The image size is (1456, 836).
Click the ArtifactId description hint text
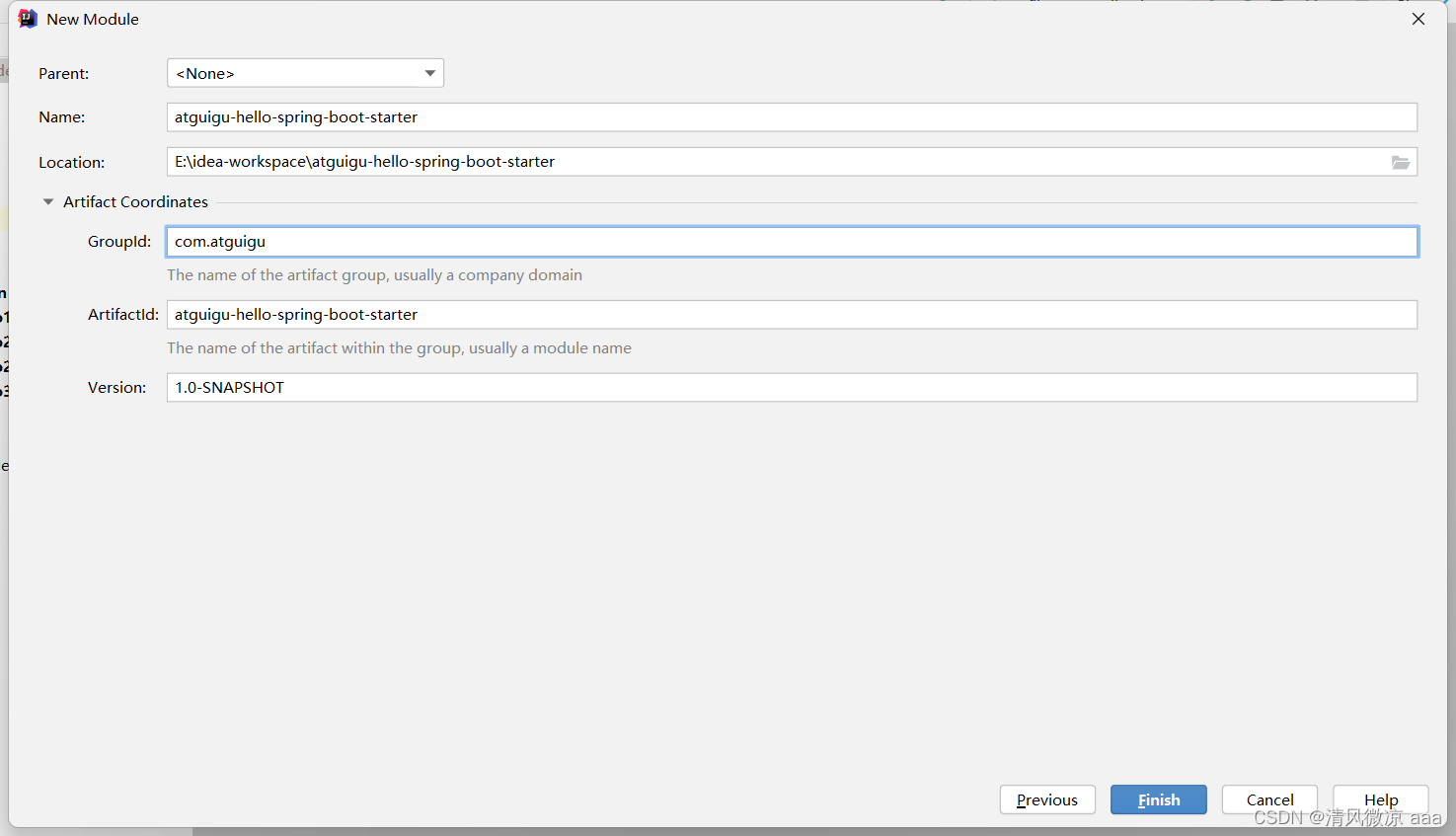pyautogui.click(x=399, y=348)
